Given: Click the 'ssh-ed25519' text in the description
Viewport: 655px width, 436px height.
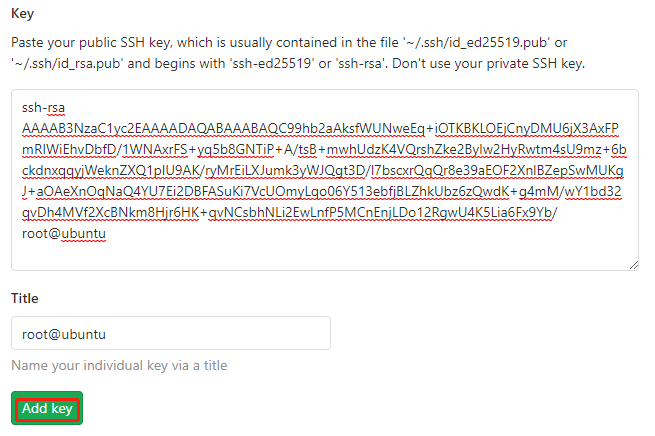Looking at the screenshot, I should coord(272,63).
